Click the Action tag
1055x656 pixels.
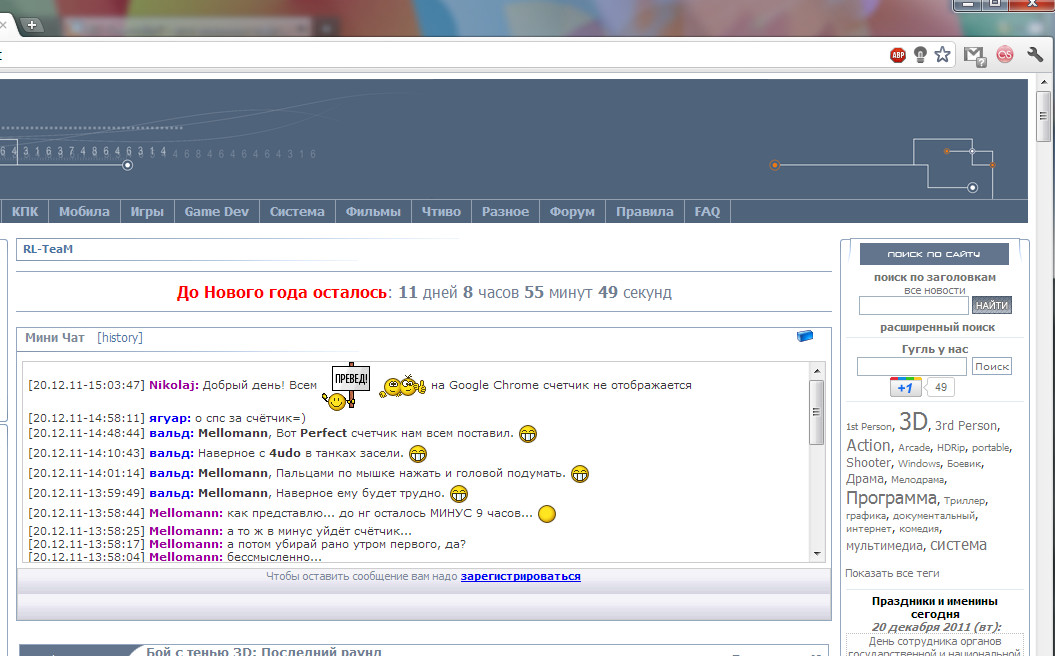[x=868, y=445]
